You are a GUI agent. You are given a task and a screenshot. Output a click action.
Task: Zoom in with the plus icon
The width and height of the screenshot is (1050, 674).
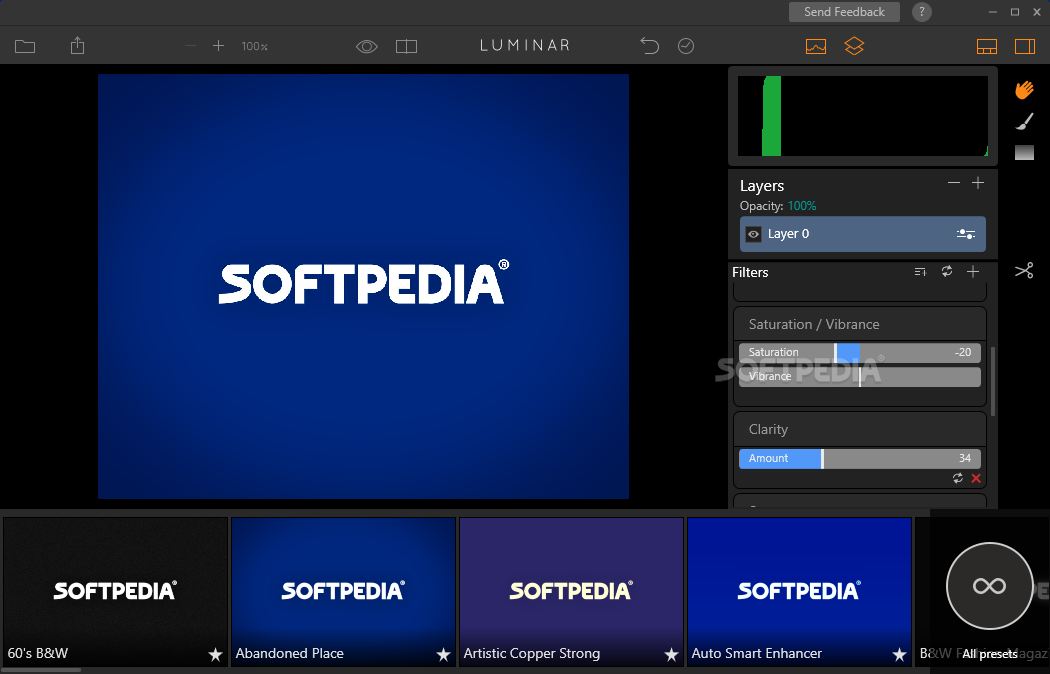[x=218, y=46]
